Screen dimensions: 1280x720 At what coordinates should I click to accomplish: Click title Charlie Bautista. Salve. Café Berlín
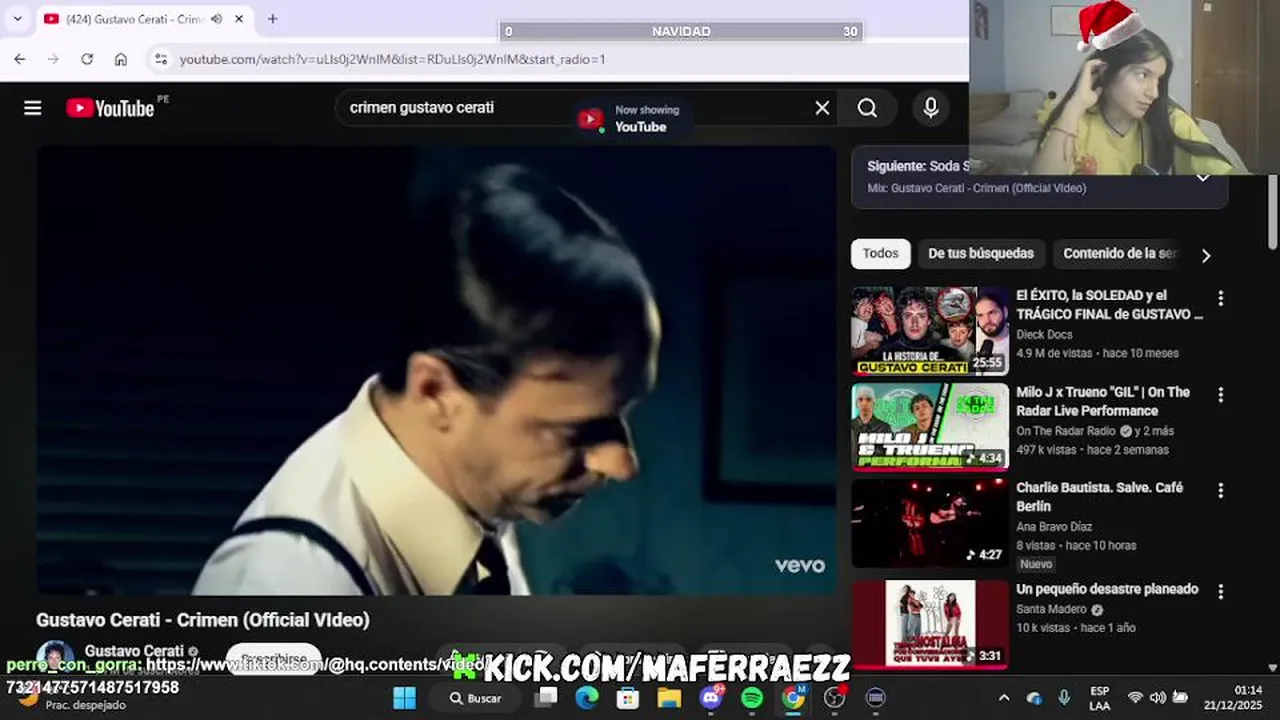[1099, 497]
